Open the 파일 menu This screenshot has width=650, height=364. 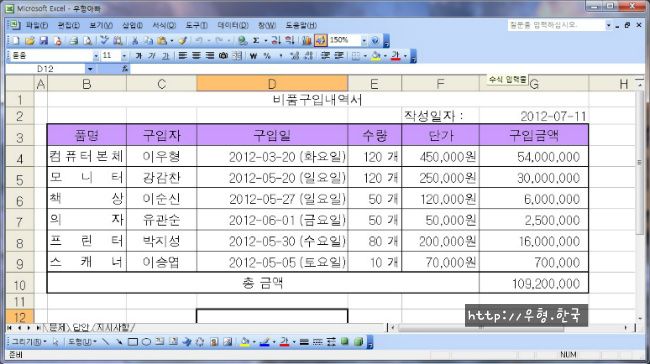(37, 25)
